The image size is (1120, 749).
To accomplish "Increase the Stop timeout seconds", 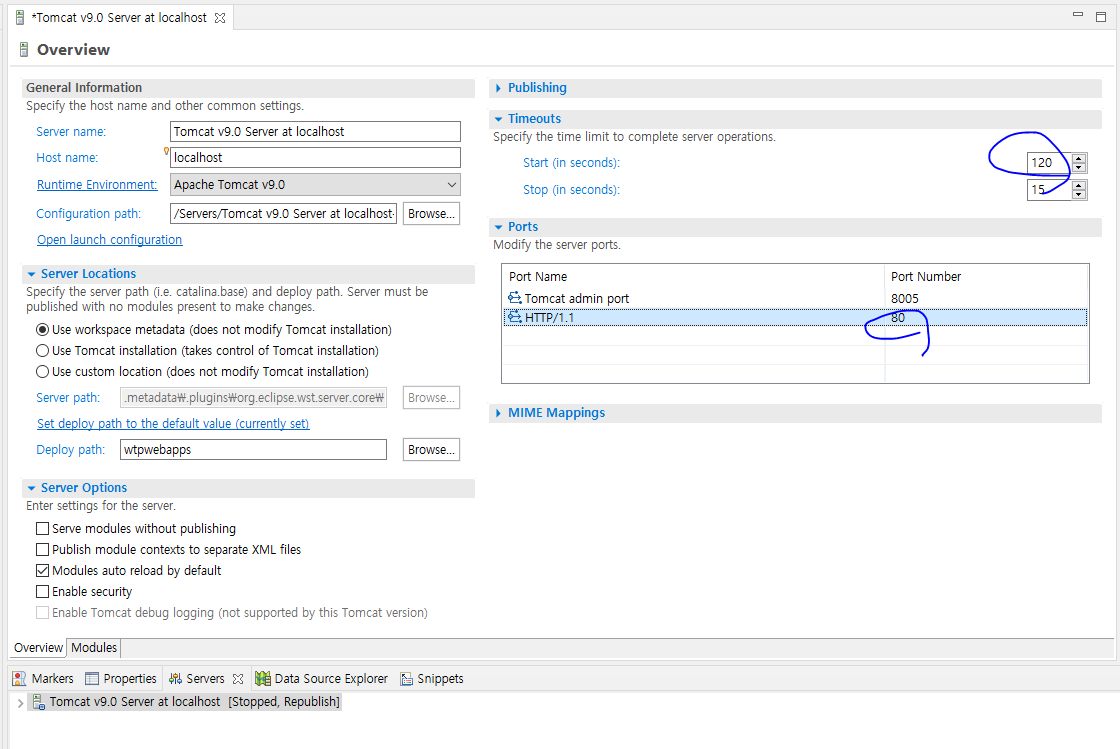I will 1079,186.
